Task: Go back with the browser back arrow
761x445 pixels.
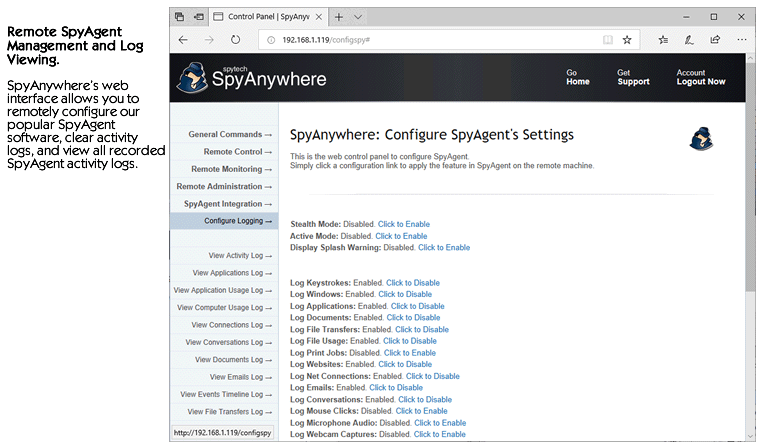Action: tap(183, 40)
